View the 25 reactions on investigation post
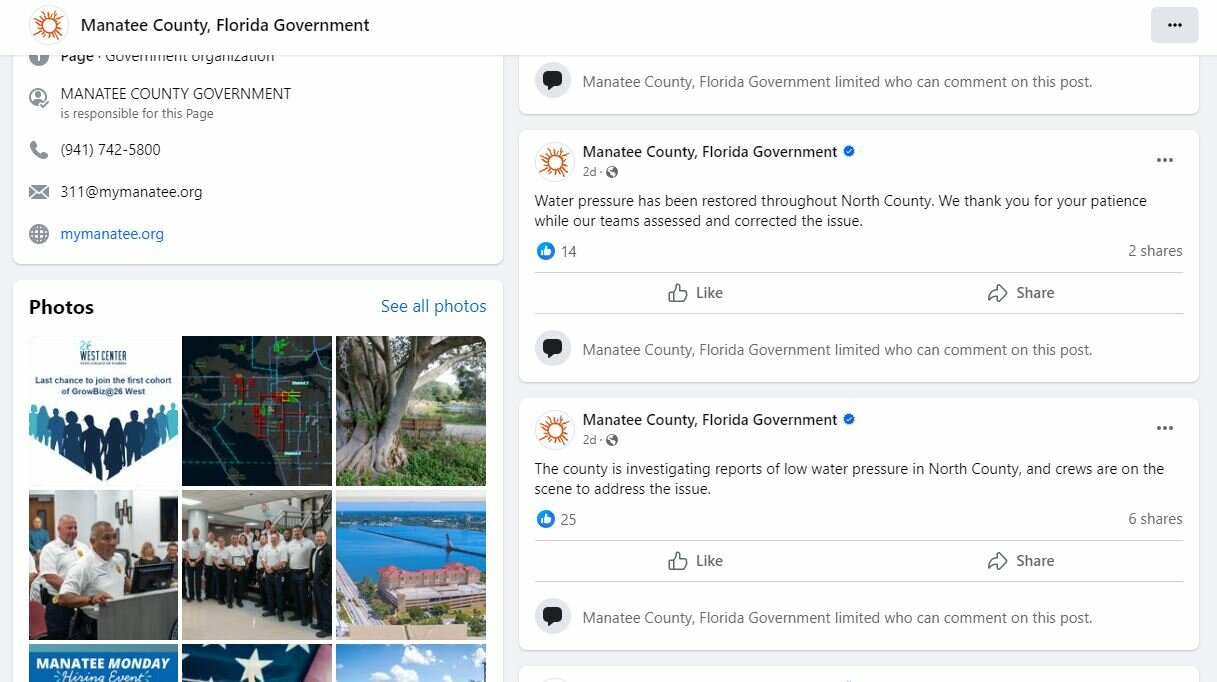The width and height of the screenshot is (1217, 682). click(557, 519)
